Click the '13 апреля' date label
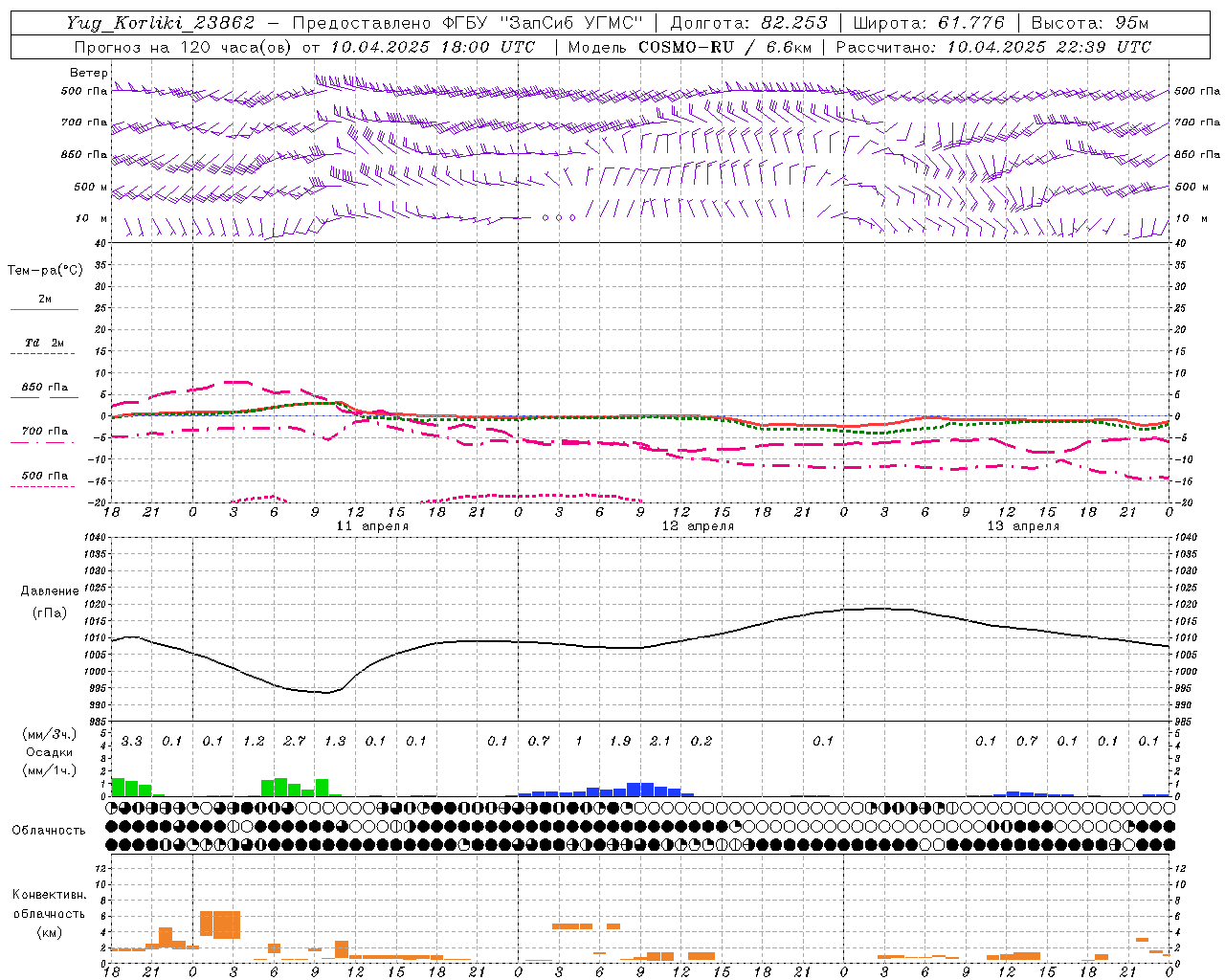Viewport: 1225px width, 980px height. (x=1023, y=526)
